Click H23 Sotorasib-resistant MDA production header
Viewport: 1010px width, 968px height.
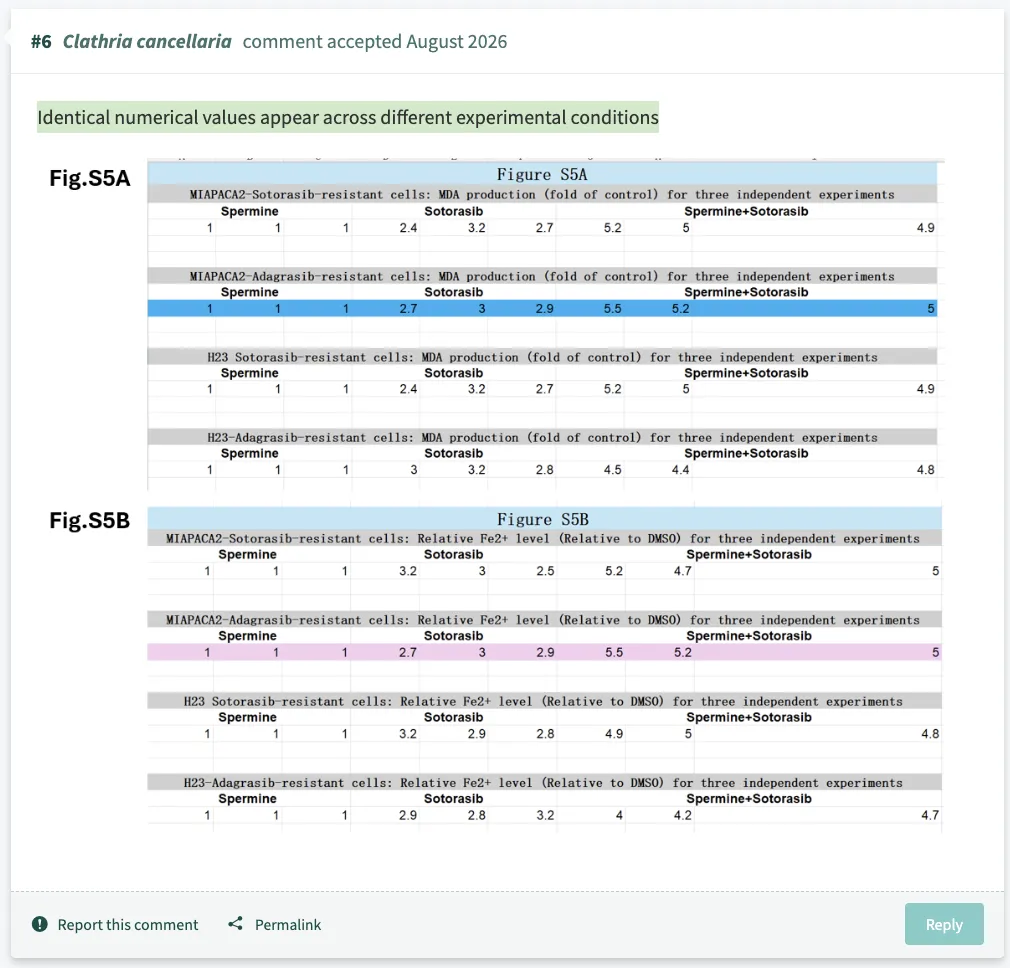(542, 357)
